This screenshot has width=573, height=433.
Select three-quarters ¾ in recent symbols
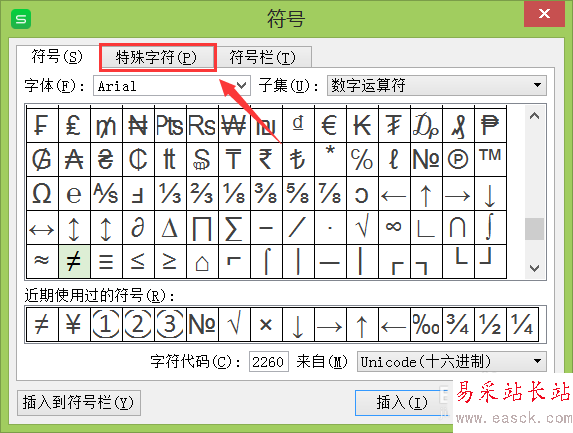pos(458,324)
